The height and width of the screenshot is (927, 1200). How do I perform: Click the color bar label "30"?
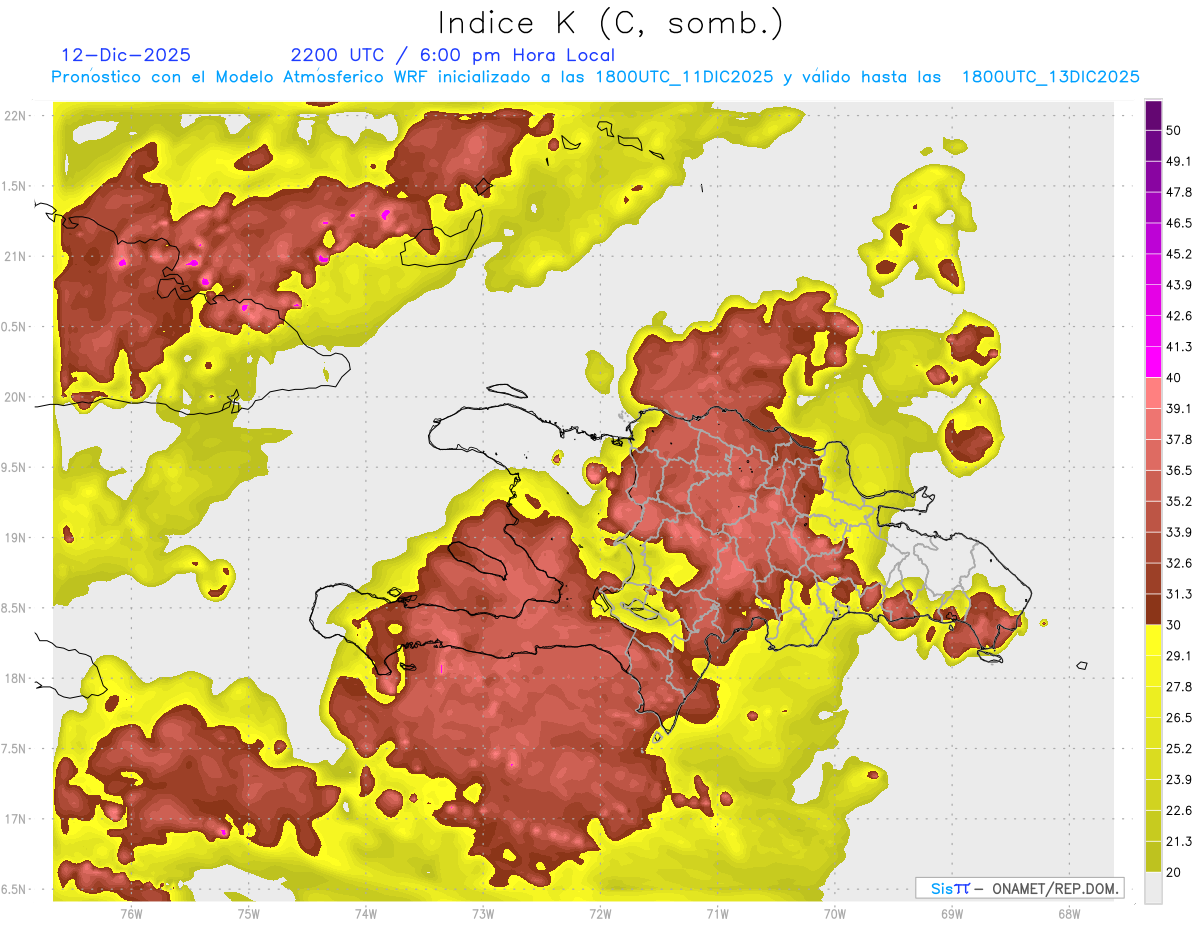point(1174,625)
